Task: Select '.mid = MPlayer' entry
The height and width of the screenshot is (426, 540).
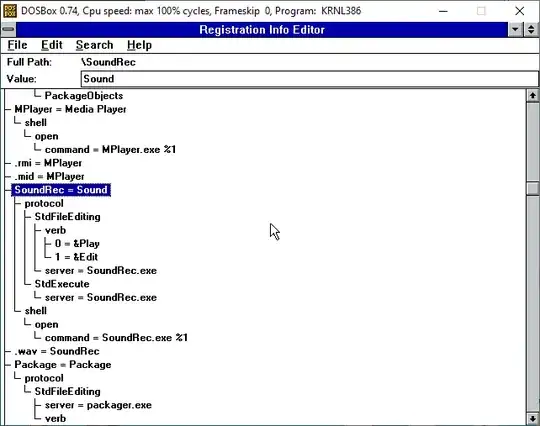Action: [49, 176]
